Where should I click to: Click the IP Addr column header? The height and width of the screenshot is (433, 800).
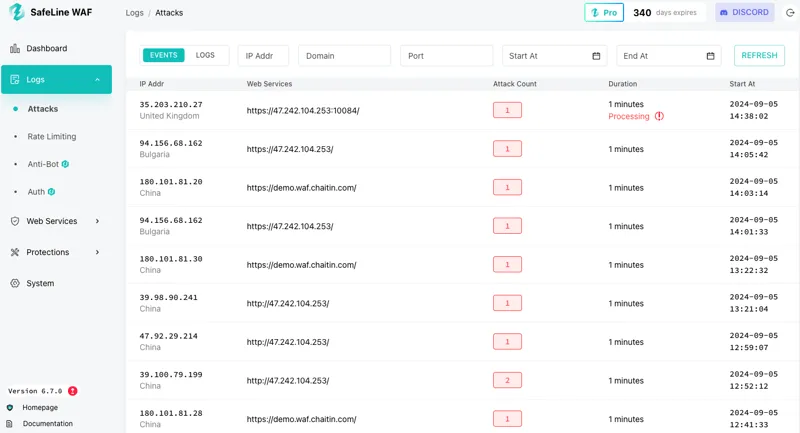point(152,84)
